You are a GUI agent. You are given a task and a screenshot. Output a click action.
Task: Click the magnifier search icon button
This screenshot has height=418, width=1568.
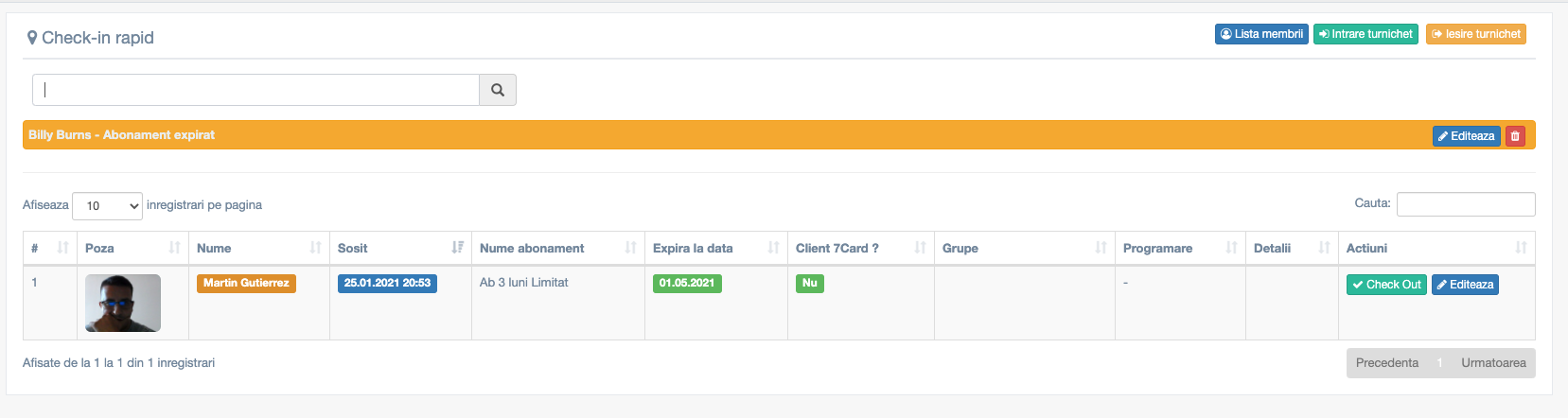click(x=498, y=90)
